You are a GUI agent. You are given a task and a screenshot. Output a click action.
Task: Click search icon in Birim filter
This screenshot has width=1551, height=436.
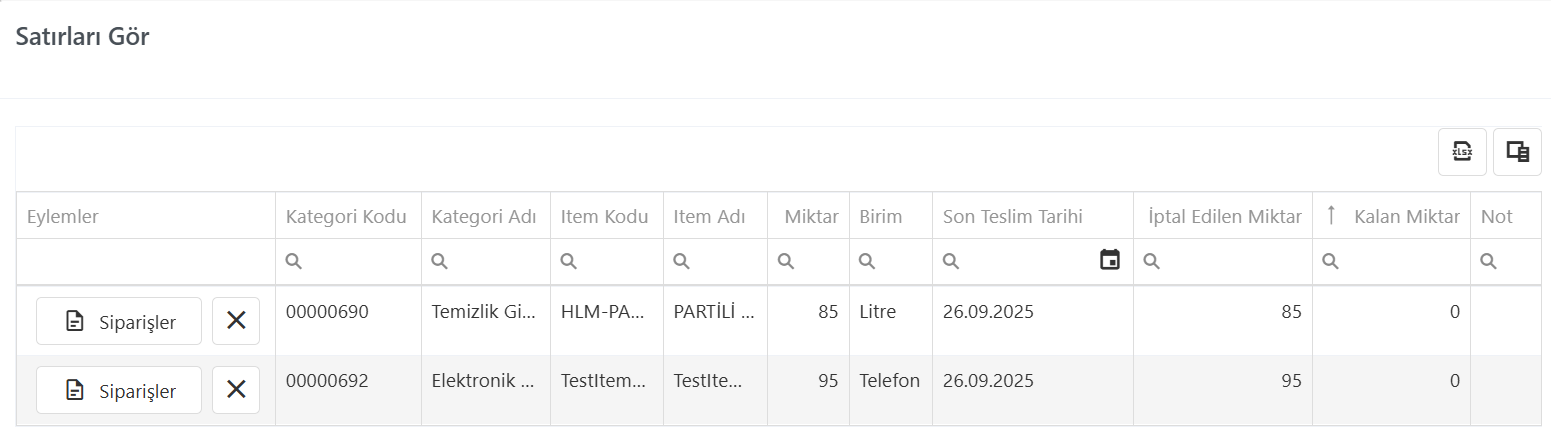click(x=867, y=261)
